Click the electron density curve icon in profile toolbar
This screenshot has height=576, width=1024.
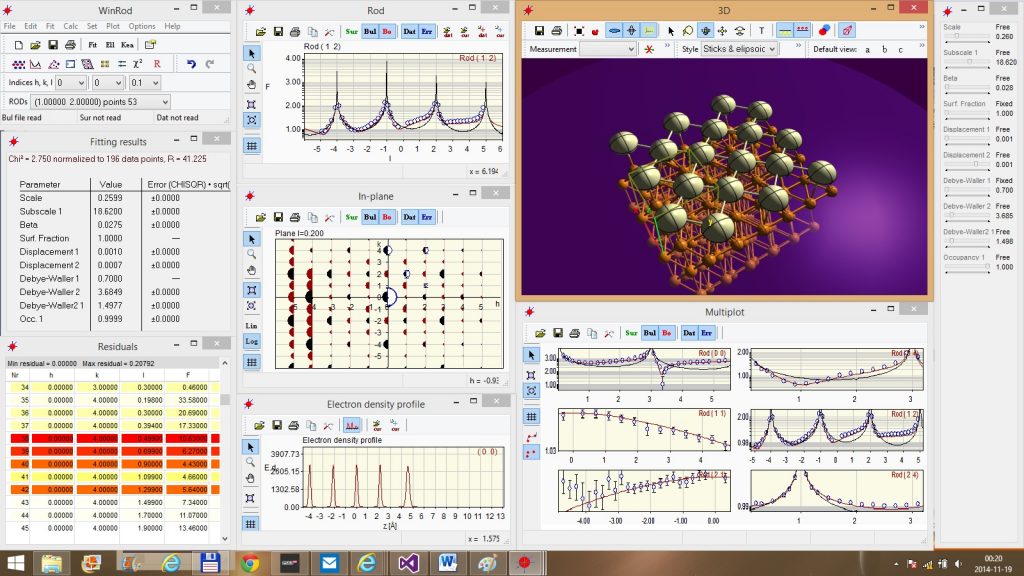[352, 425]
